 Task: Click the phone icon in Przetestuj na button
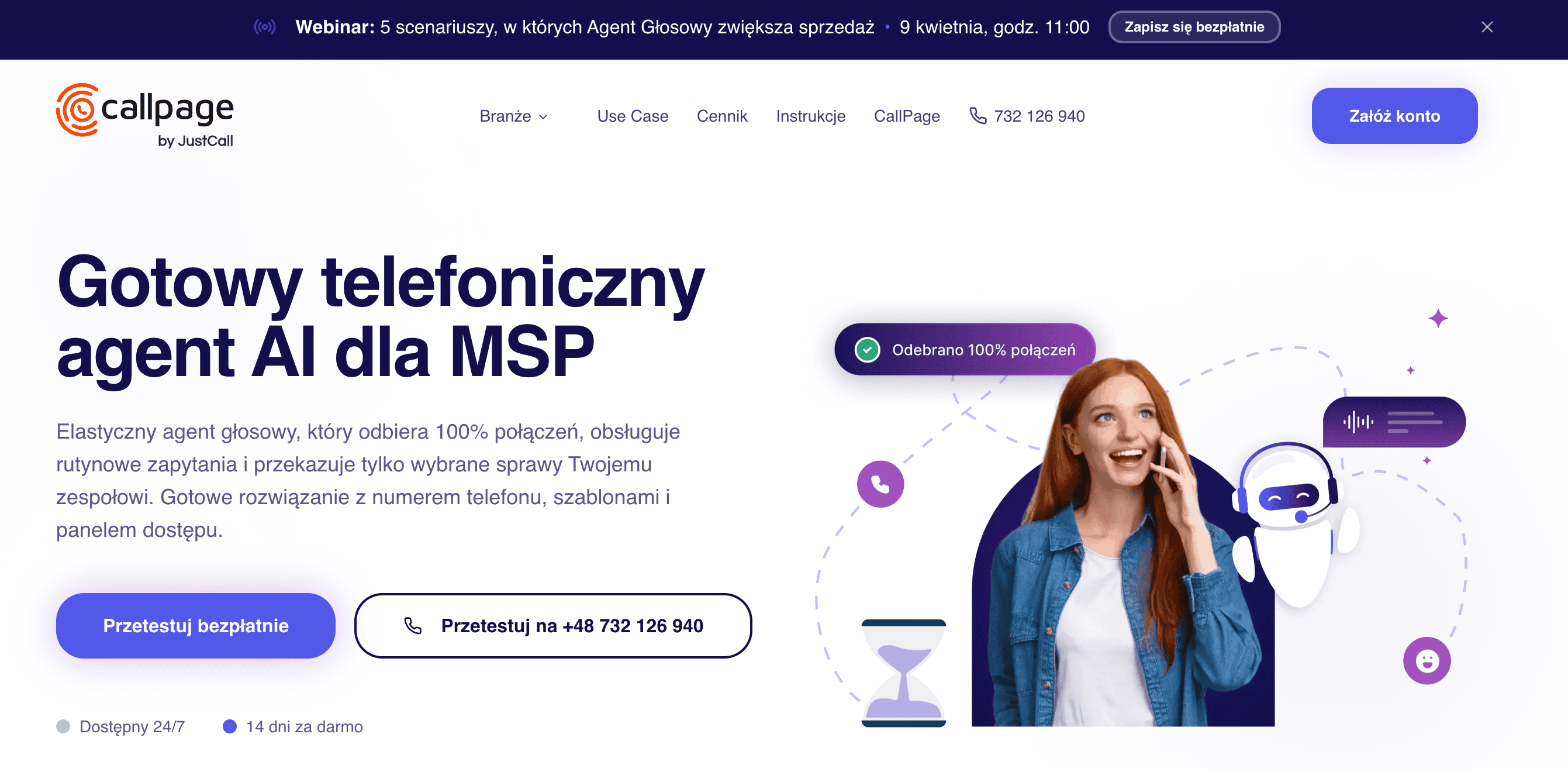point(413,625)
